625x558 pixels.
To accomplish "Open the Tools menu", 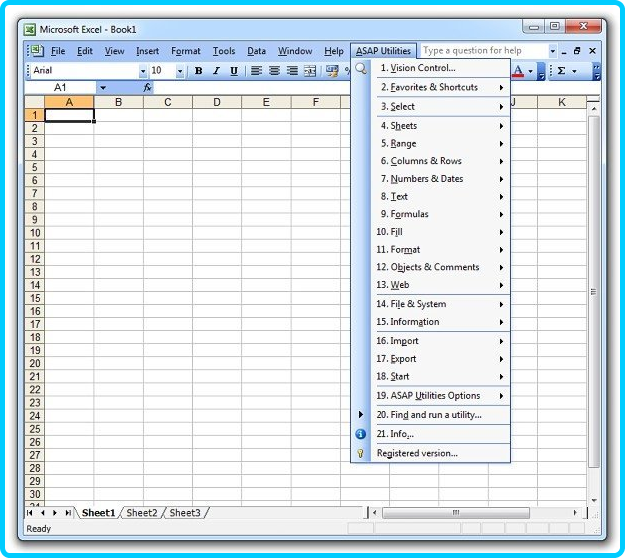I will (224, 51).
